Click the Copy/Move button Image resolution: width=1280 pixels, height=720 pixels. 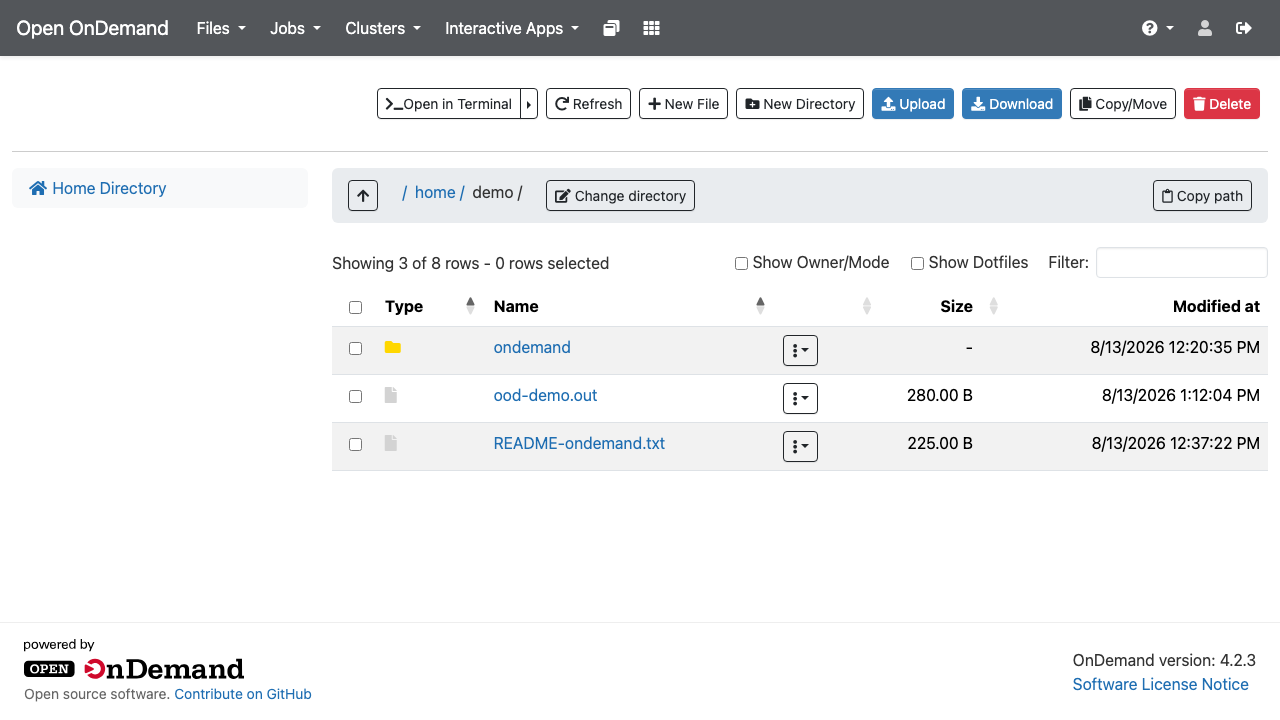1123,104
